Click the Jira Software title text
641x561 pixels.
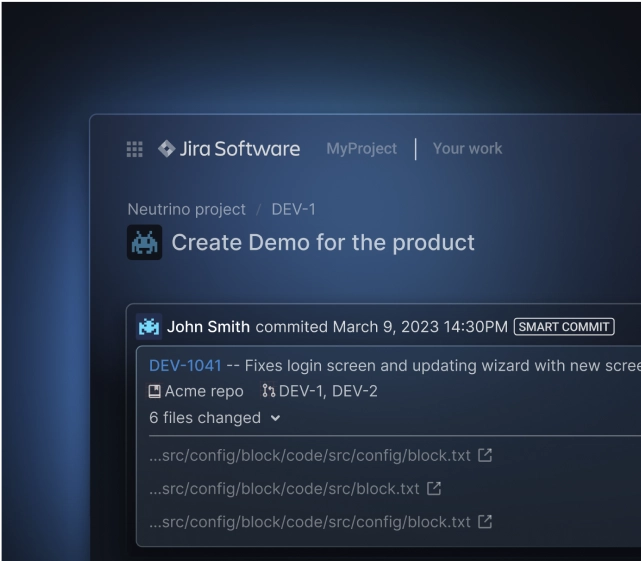[x=240, y=149]
